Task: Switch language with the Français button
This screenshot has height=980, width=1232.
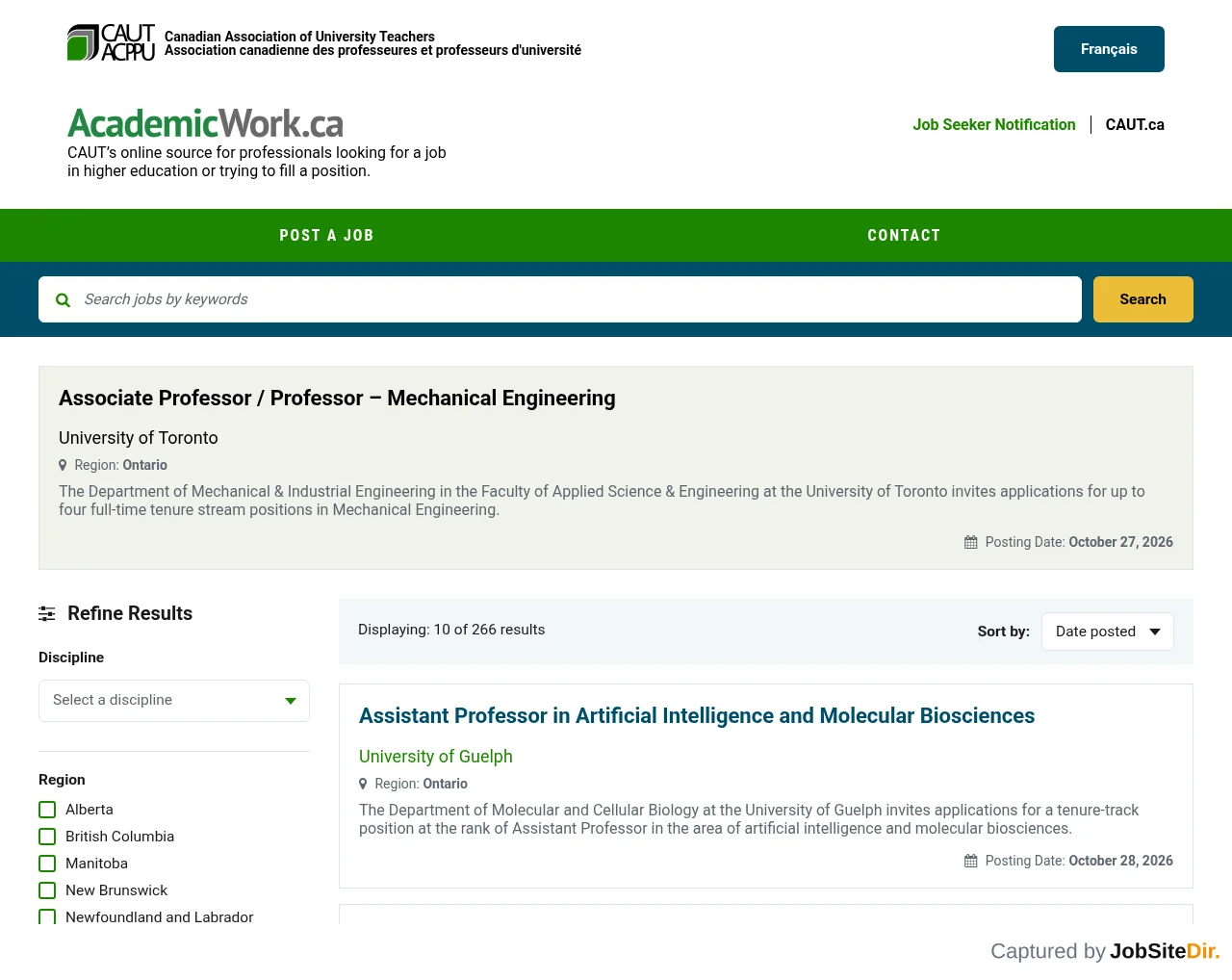Action: [1109, 49]
